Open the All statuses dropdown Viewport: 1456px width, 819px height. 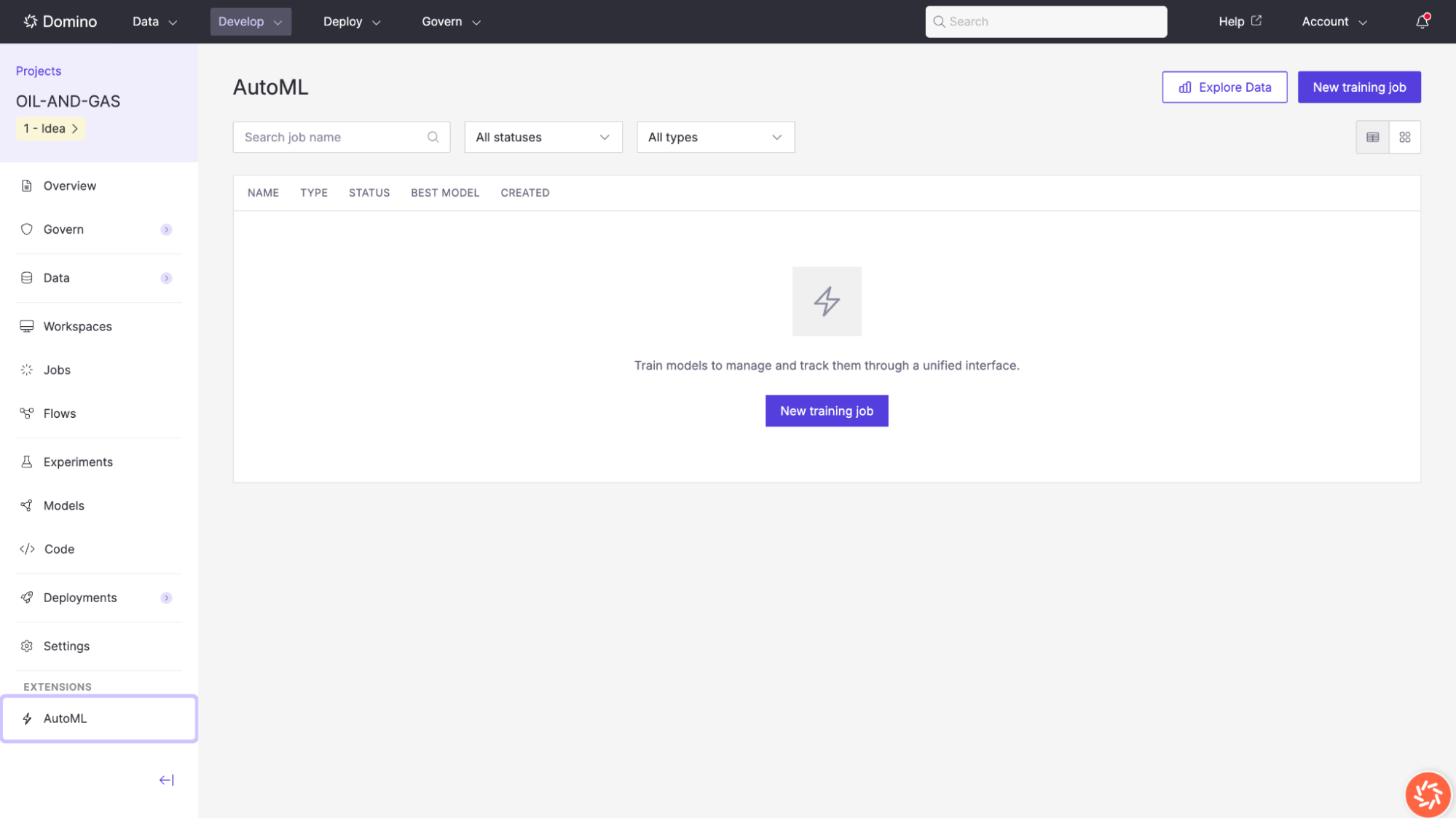coord(543,137)
